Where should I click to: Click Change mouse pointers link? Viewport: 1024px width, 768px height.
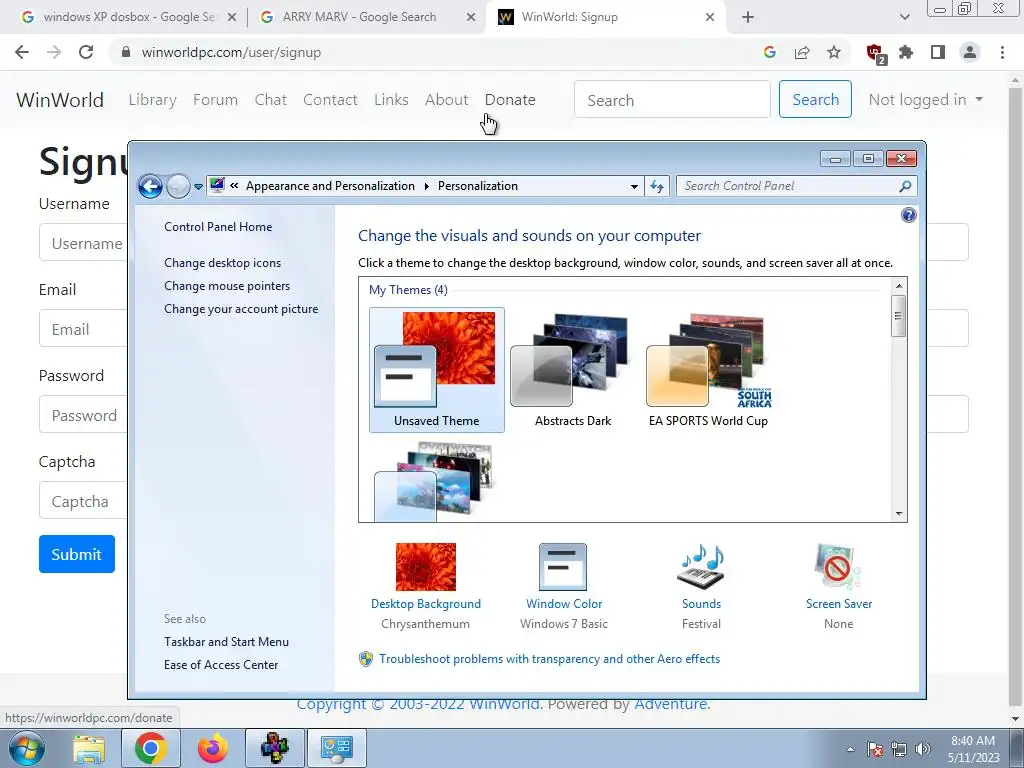pos(227,286)
